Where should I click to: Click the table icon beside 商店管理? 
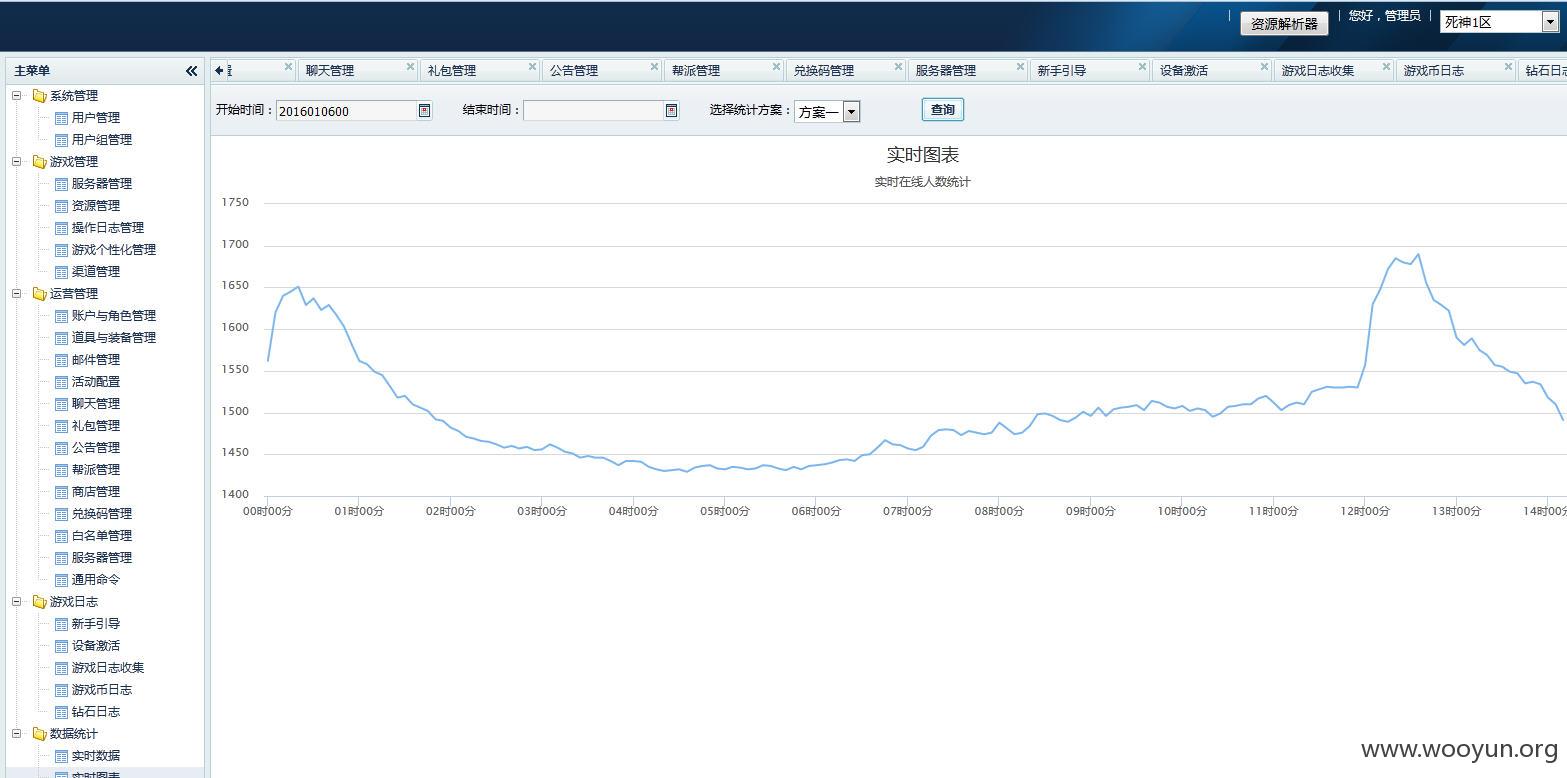61,492
